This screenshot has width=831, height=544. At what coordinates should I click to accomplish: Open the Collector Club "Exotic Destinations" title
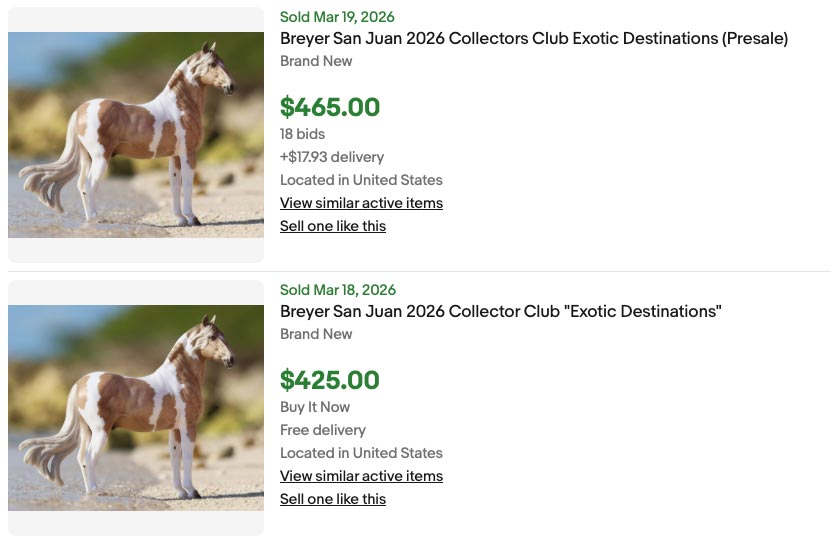pos(500,312)
